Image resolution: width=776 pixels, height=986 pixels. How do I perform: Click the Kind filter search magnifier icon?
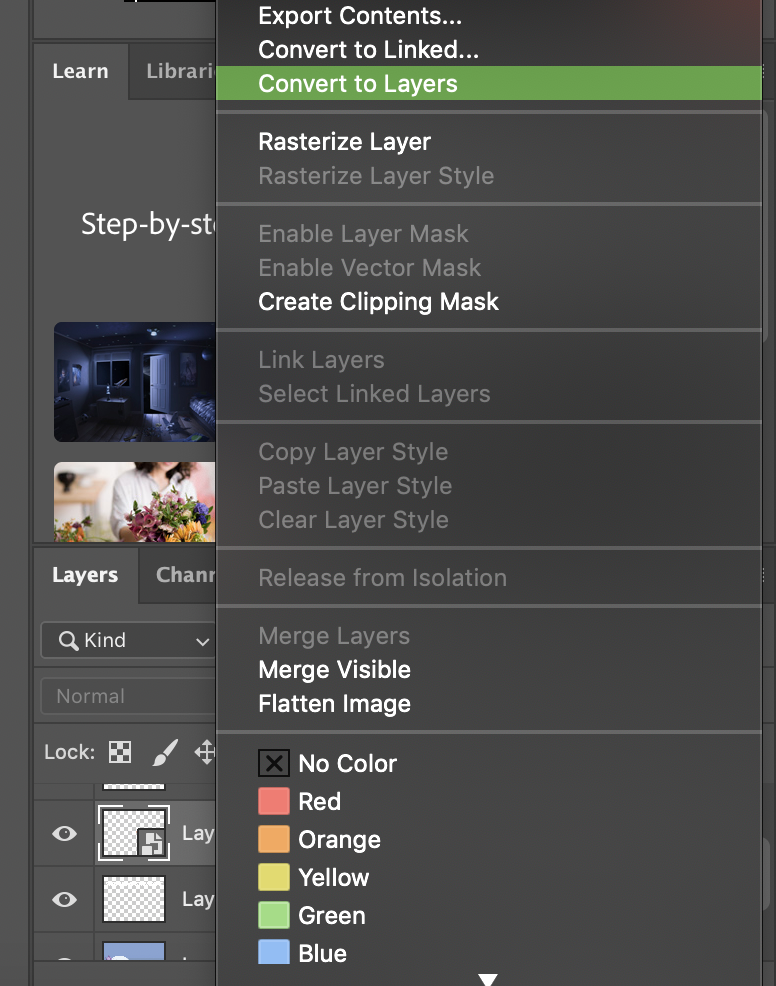point(69,641)
